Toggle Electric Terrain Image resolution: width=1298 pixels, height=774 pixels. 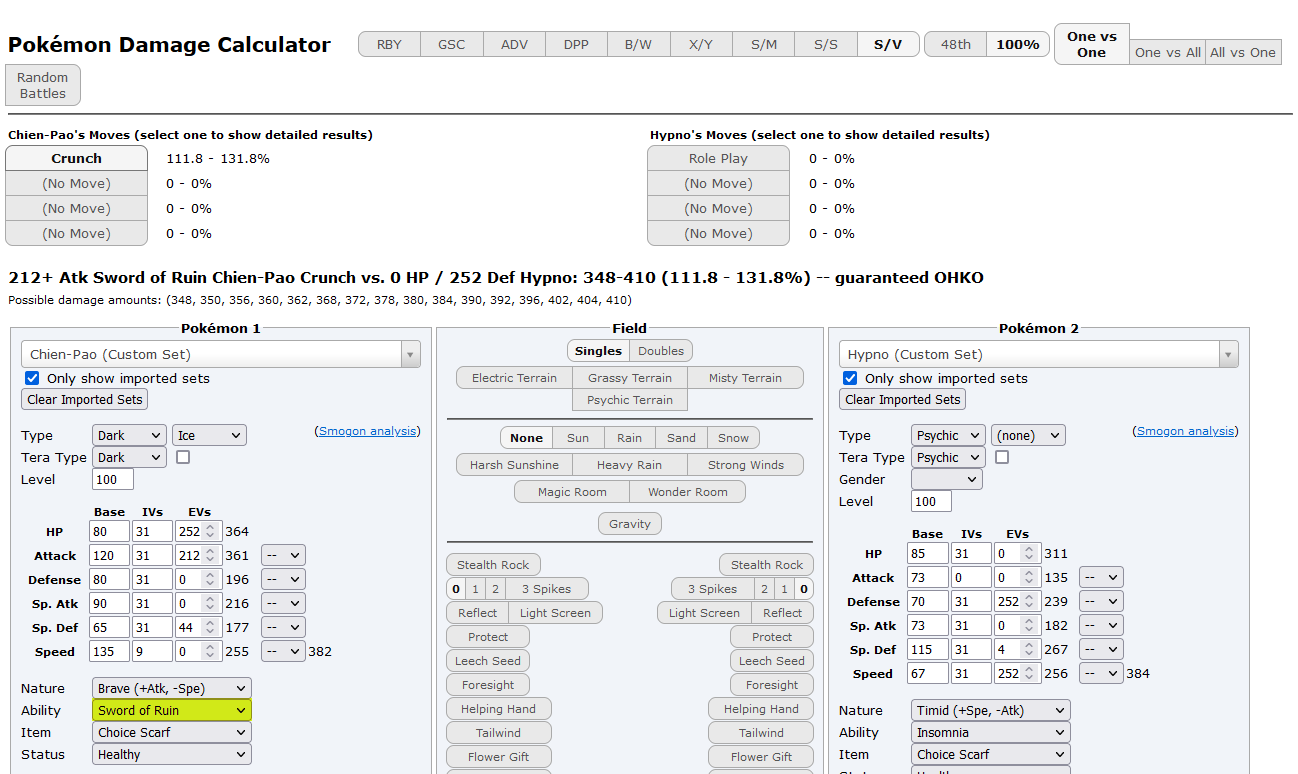point(514,378)
